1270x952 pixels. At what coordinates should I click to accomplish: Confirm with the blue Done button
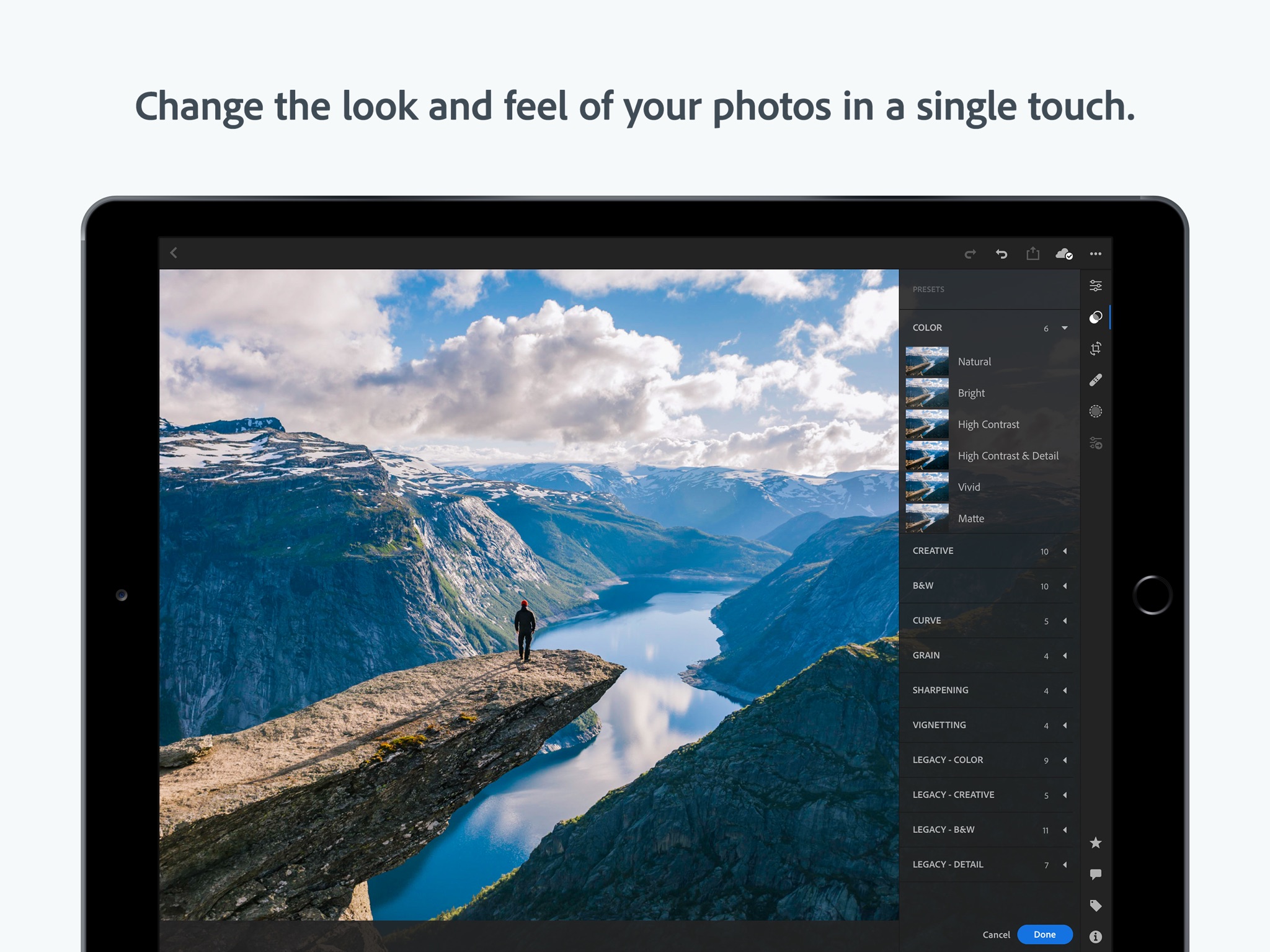coord(1045,935)
